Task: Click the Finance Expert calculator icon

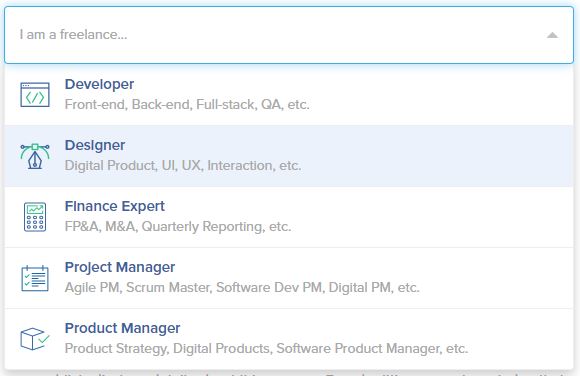Action: [x=35, y=217]
